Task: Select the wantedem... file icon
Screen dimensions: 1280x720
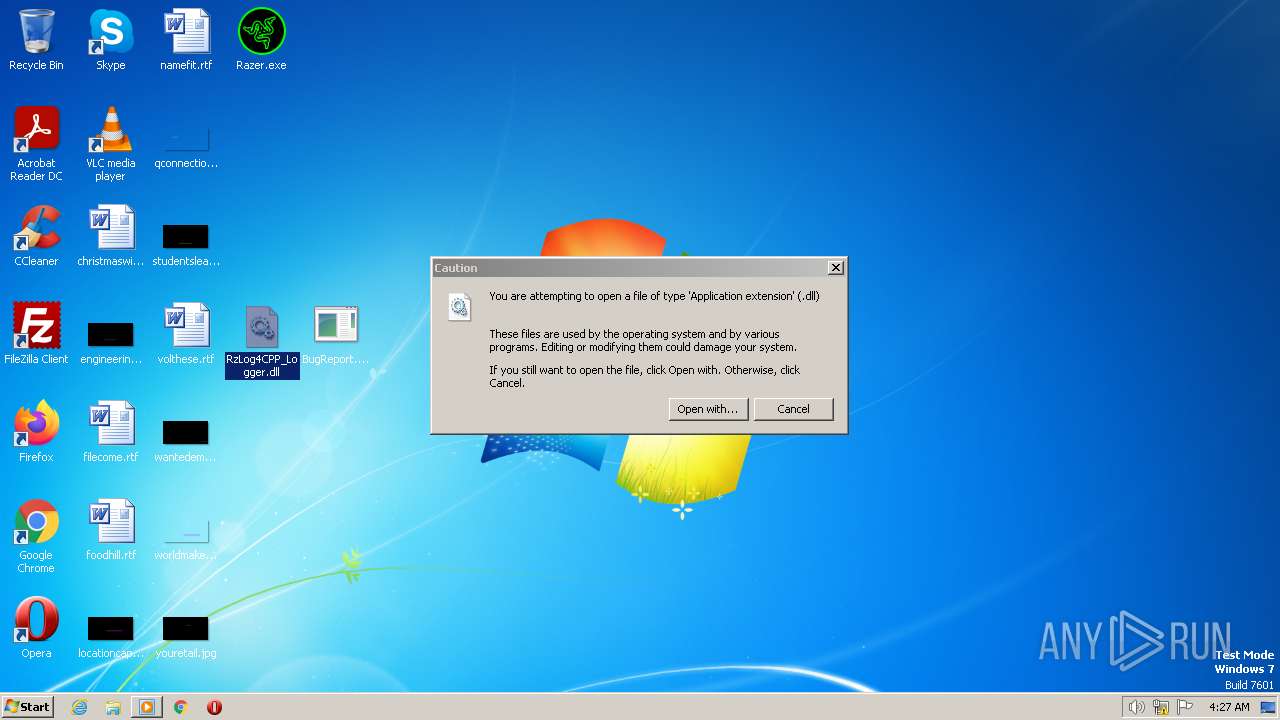Action: tap(186, 432)
